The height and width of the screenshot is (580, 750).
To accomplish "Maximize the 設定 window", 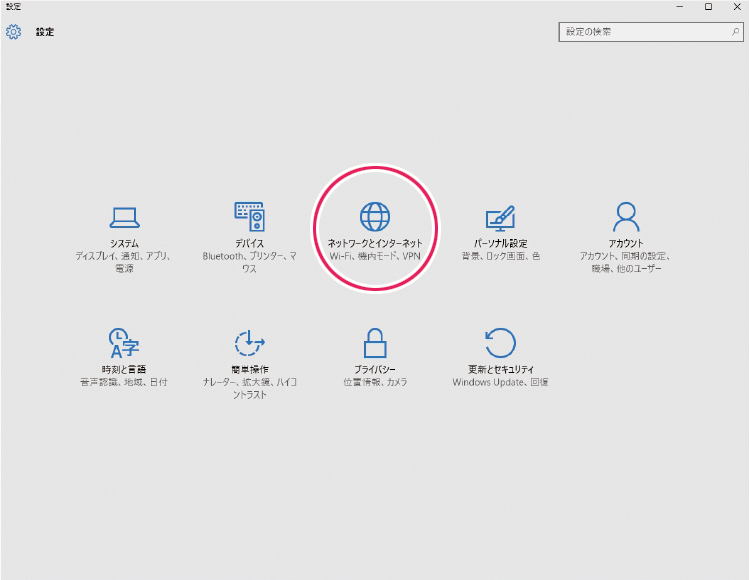I will [x=708, y=6].
